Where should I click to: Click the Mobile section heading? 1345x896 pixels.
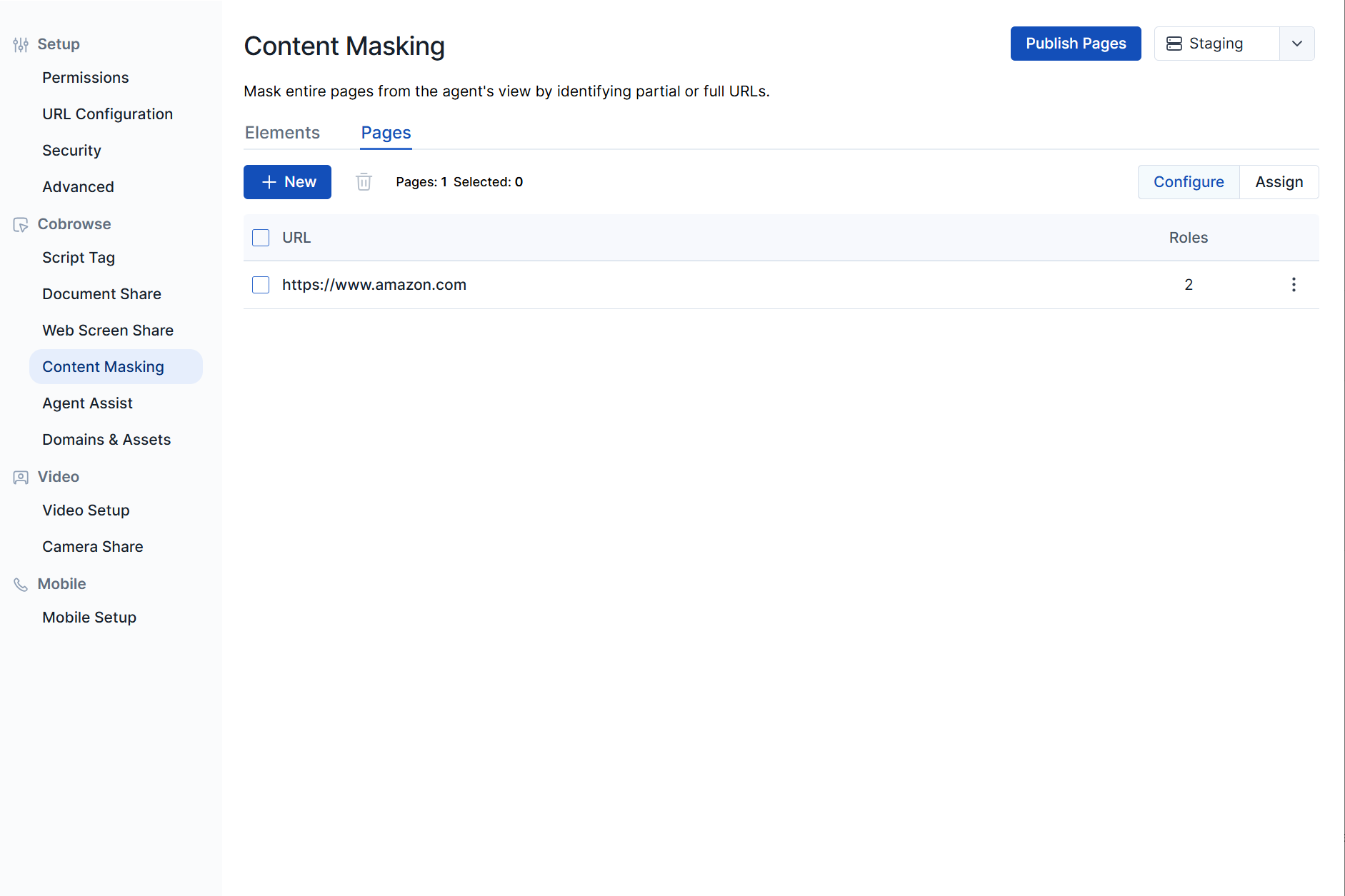(61, 584)
